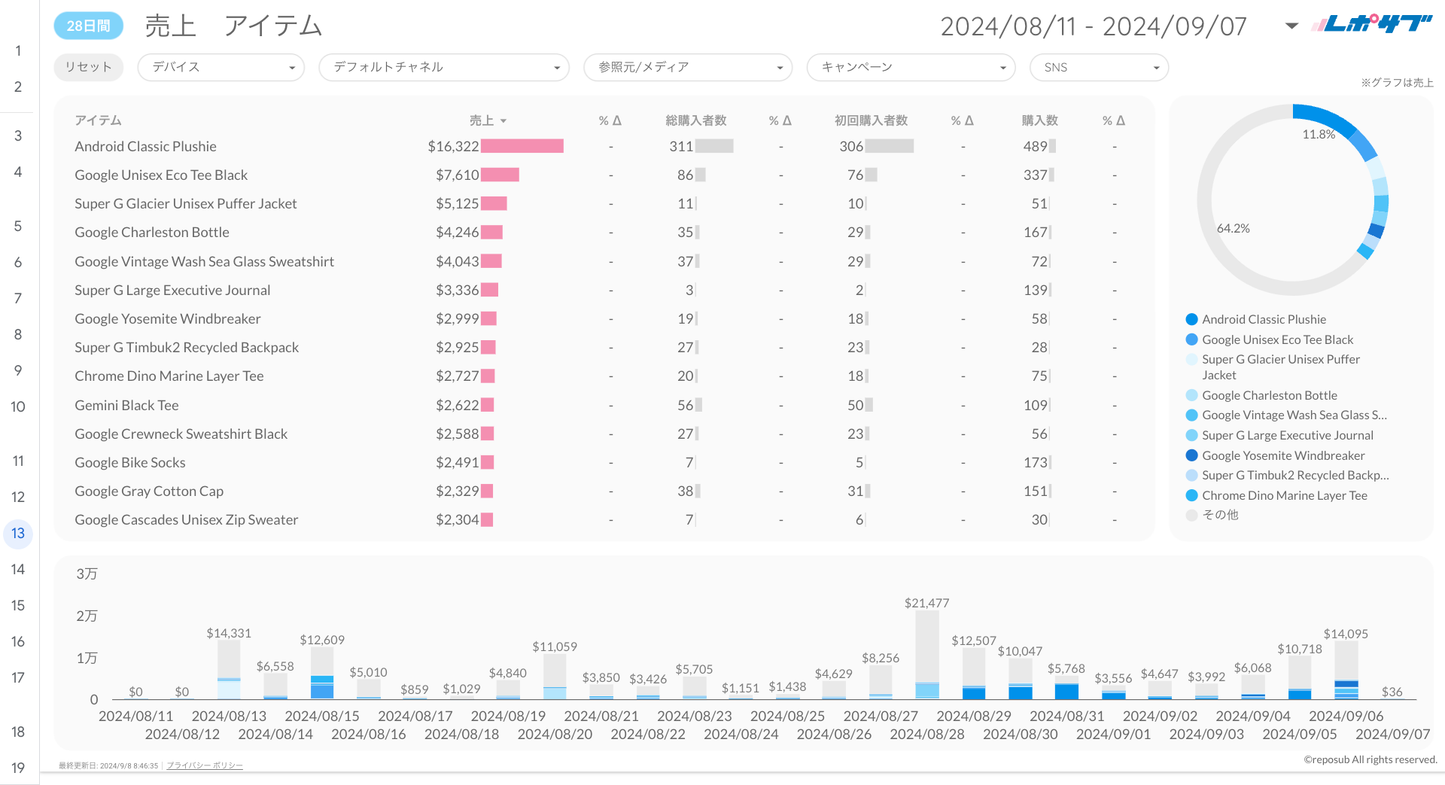This screenshot has height=785, width=1445.
Task: Click the 売上 column sort arrow
Action: point(503,121)
